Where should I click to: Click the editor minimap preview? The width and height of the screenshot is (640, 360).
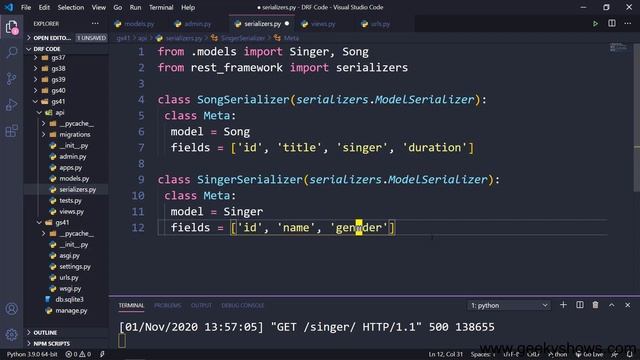tap(618, 48)
